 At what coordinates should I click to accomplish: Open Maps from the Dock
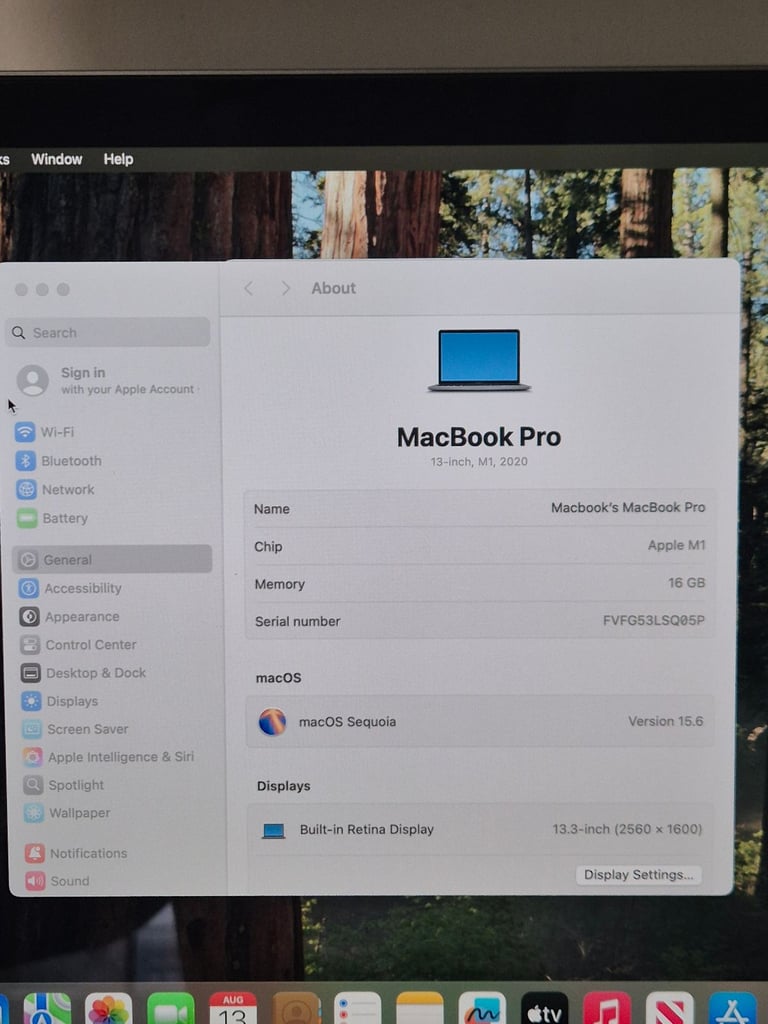(47, 1008)
